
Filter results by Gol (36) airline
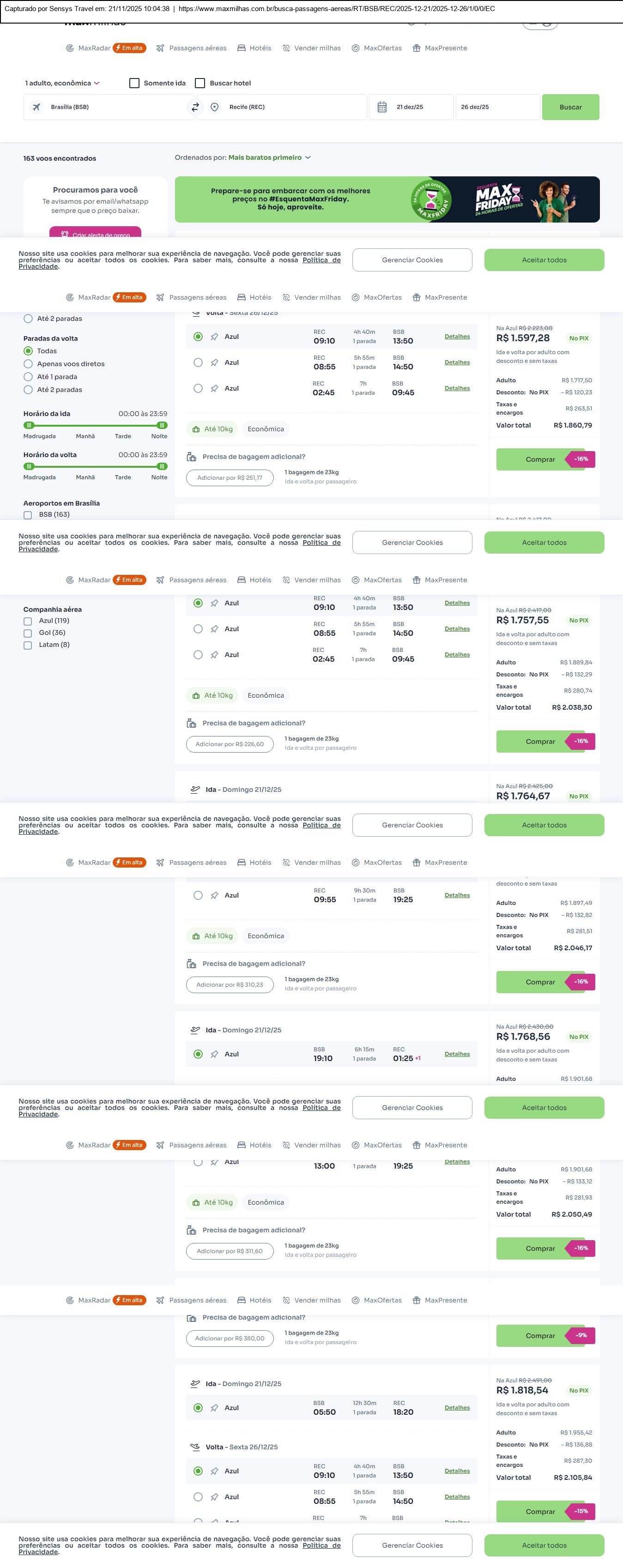pyautogui.click(x=28, y=633)
